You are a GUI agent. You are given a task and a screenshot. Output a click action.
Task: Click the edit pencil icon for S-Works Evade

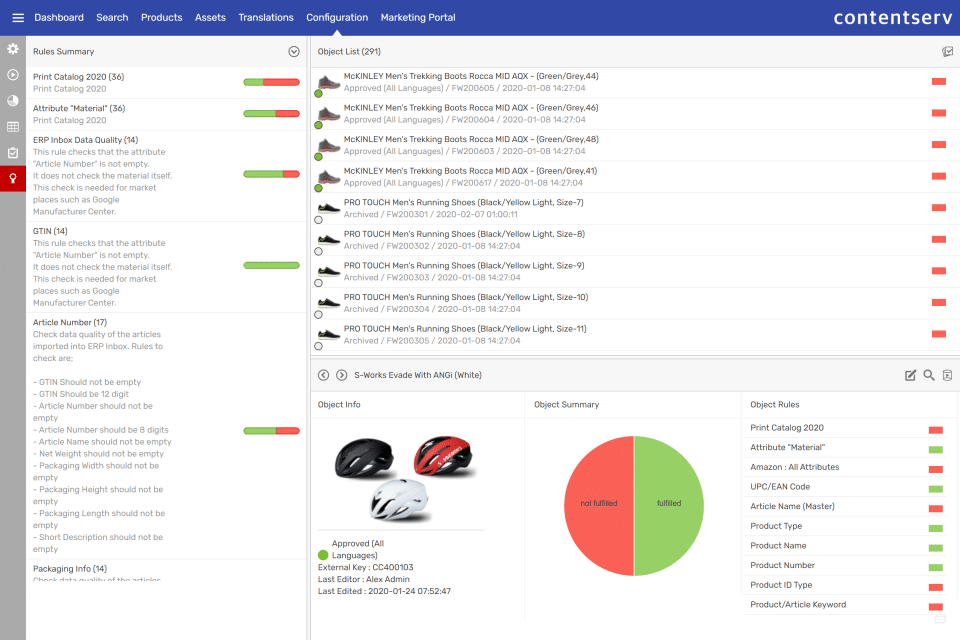[910, 375]
